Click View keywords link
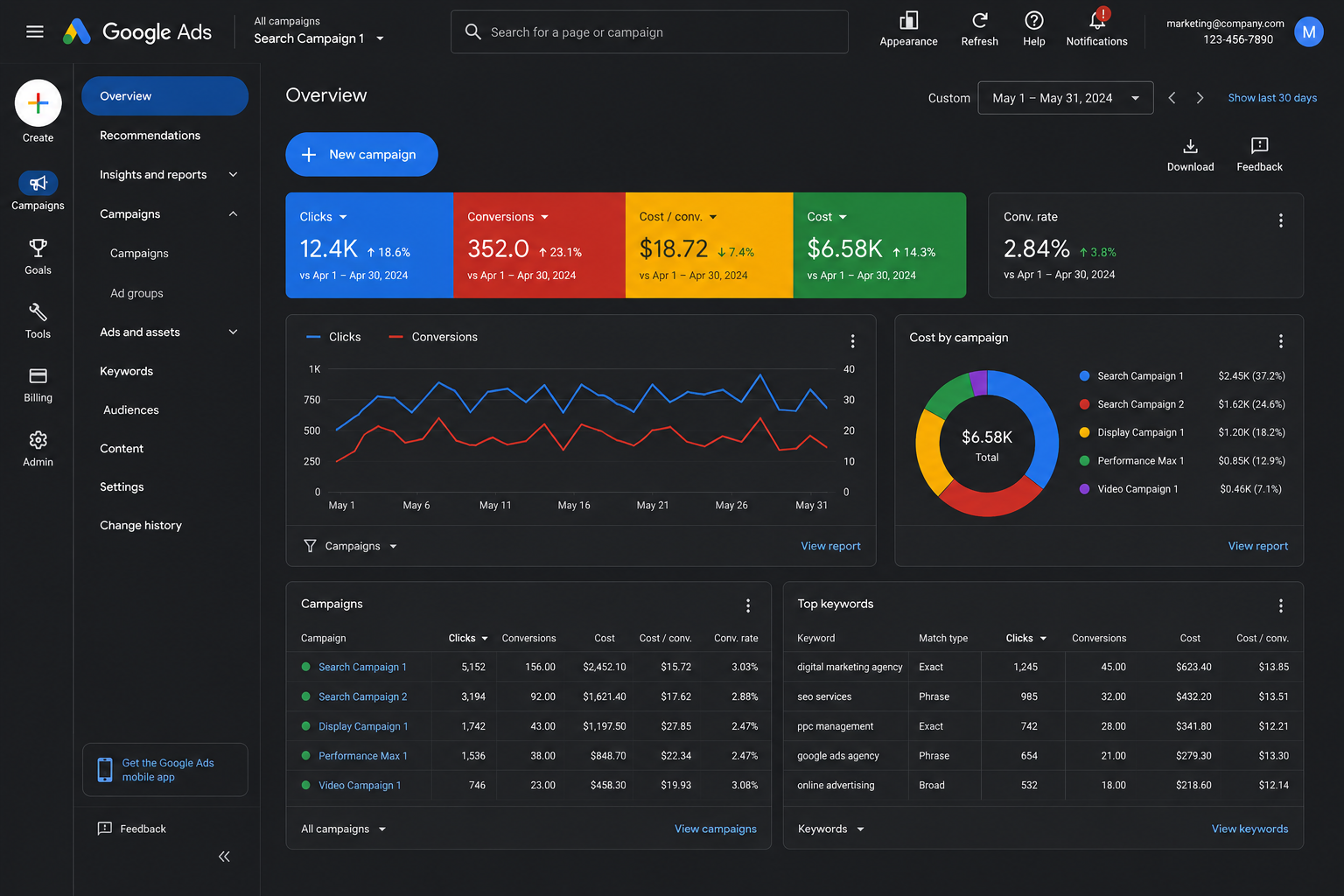This screenshot has height=896, width=1344. pos(1249,829)
